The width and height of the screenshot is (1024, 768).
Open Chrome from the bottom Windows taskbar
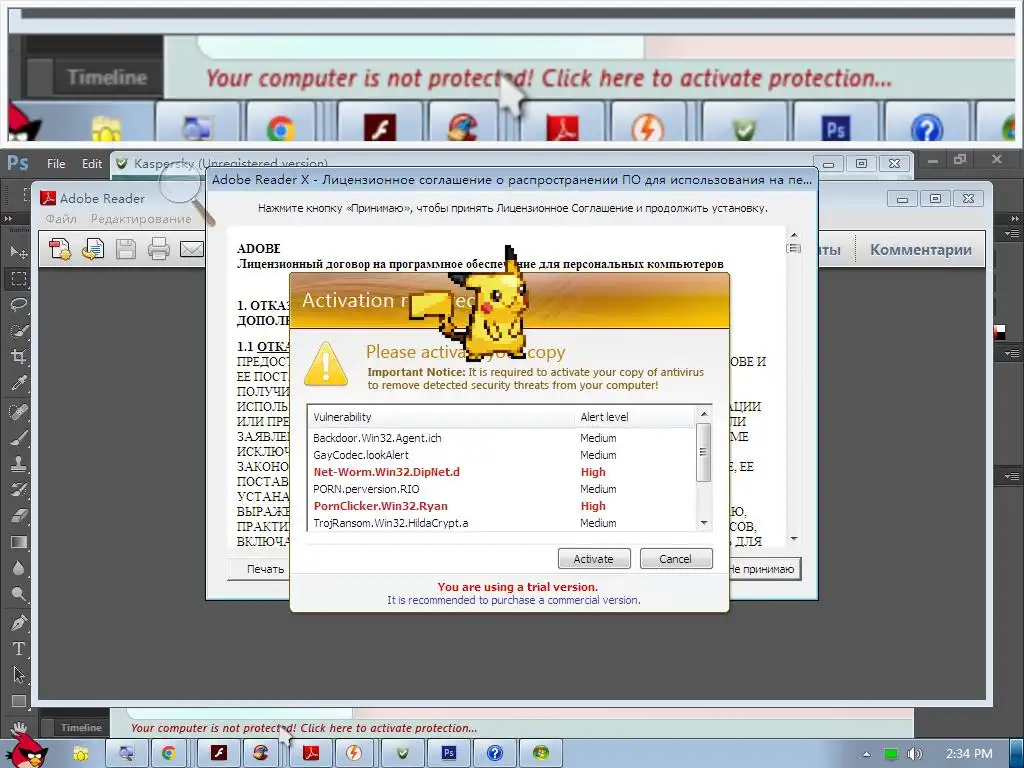(x=169, y=753)
